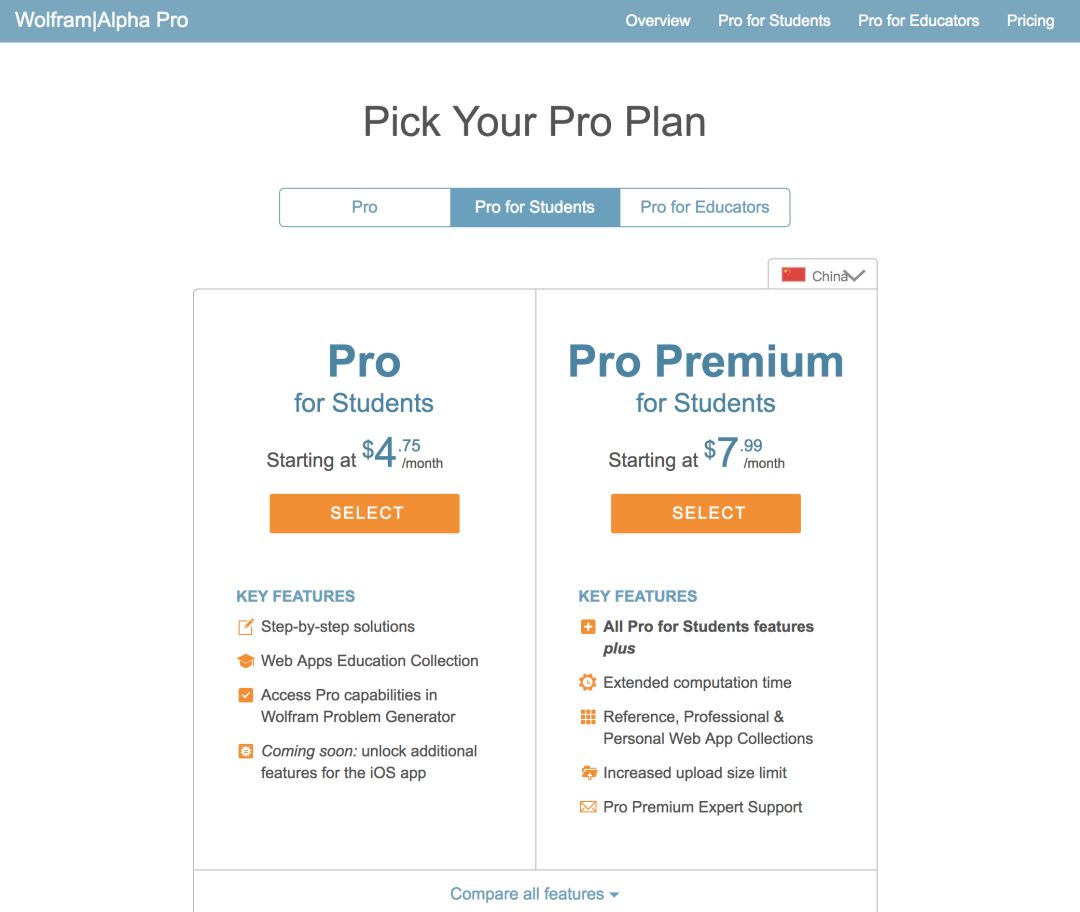The width and height of the screenshot is (1080, 912).
Task: Expand Compare all features
Action: 534,894
